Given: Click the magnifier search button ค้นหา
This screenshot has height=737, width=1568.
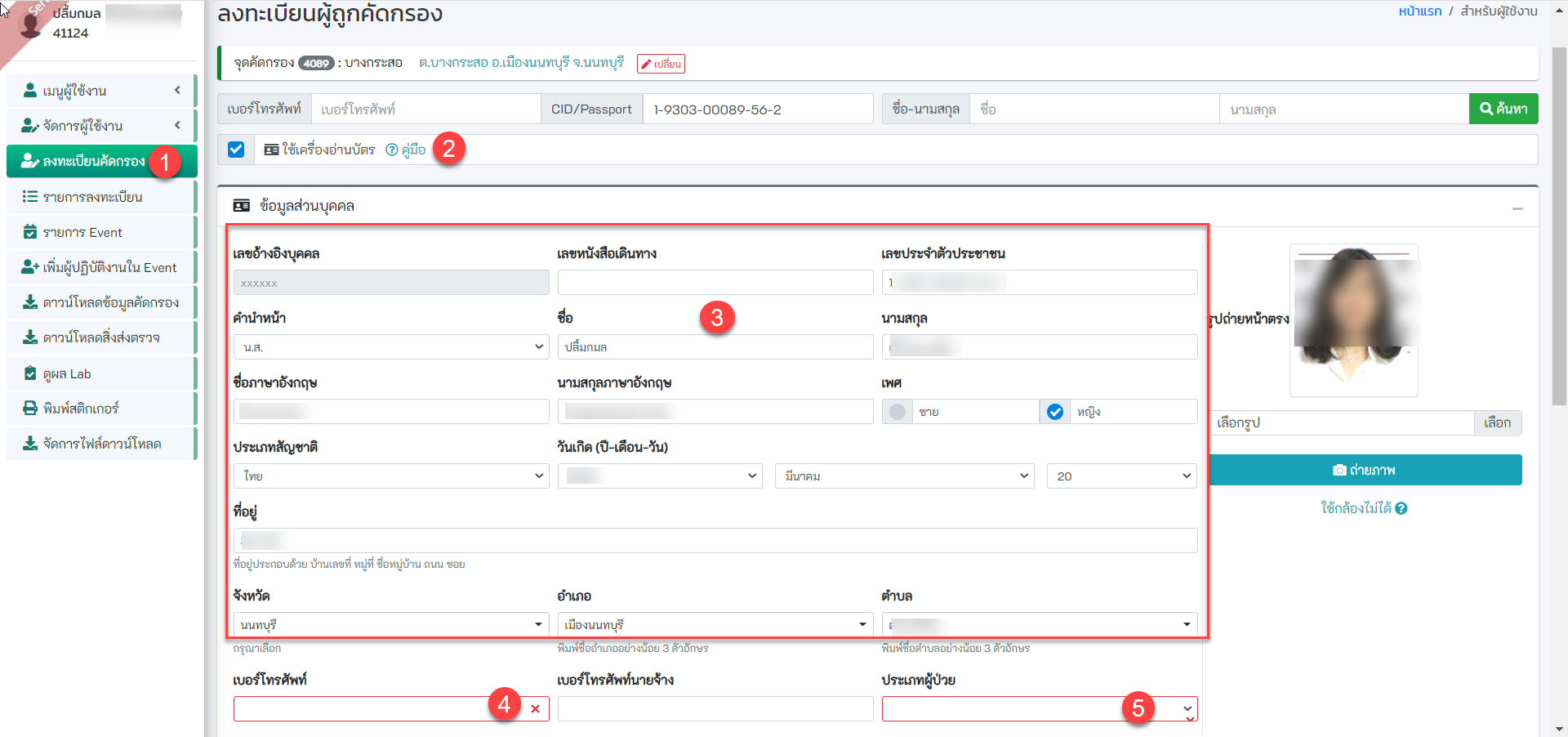Looking at the screenshot, I should [1503, 109].
